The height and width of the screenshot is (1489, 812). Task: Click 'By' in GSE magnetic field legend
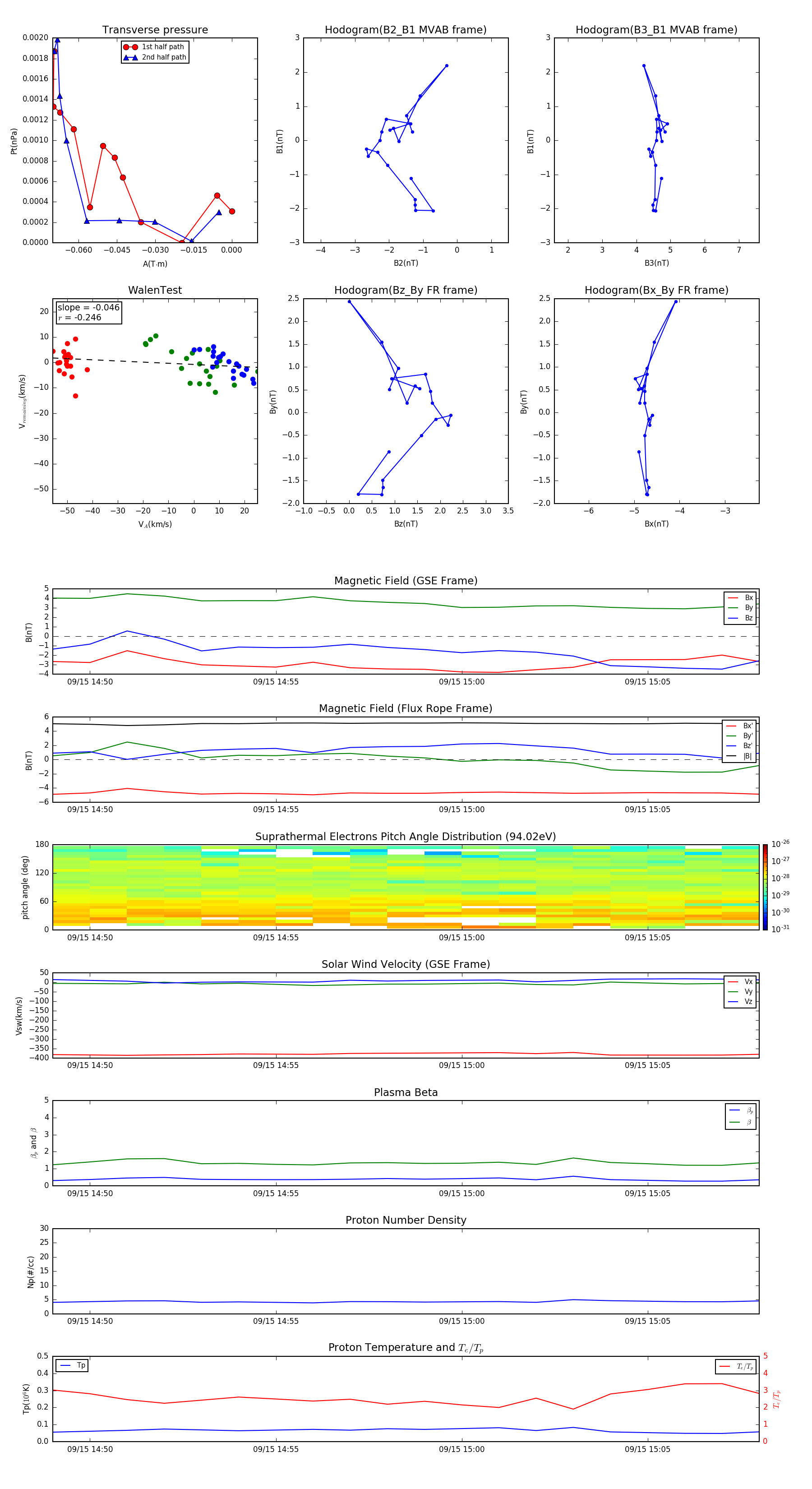coord(749,608)
